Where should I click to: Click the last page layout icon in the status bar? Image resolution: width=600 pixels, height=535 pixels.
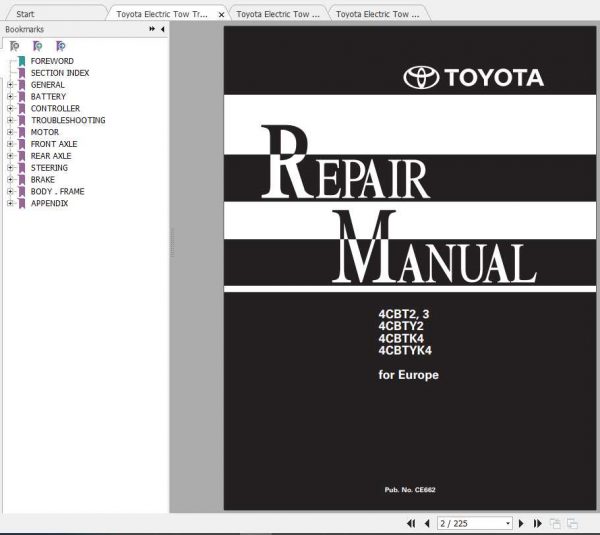tap(572, 523)
